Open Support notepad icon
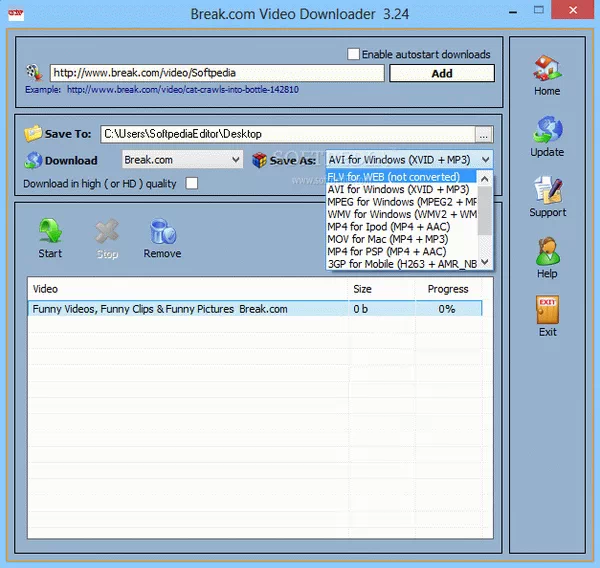Image resolution: width=600 pixels, height=568 pixels. (x=548, y=190)
